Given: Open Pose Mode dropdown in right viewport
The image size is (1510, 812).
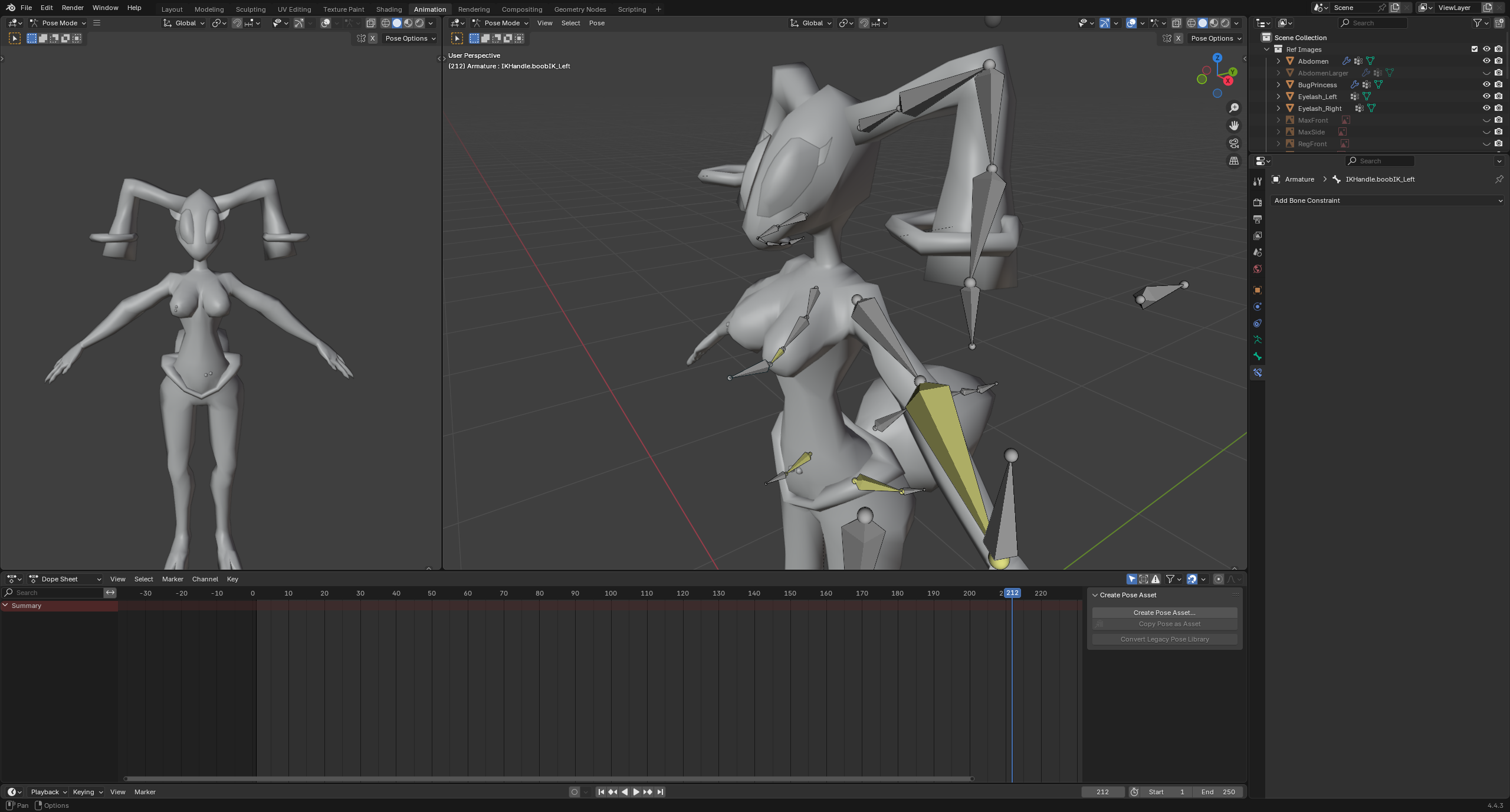Looking at the screenshot, I should [500, 23].
